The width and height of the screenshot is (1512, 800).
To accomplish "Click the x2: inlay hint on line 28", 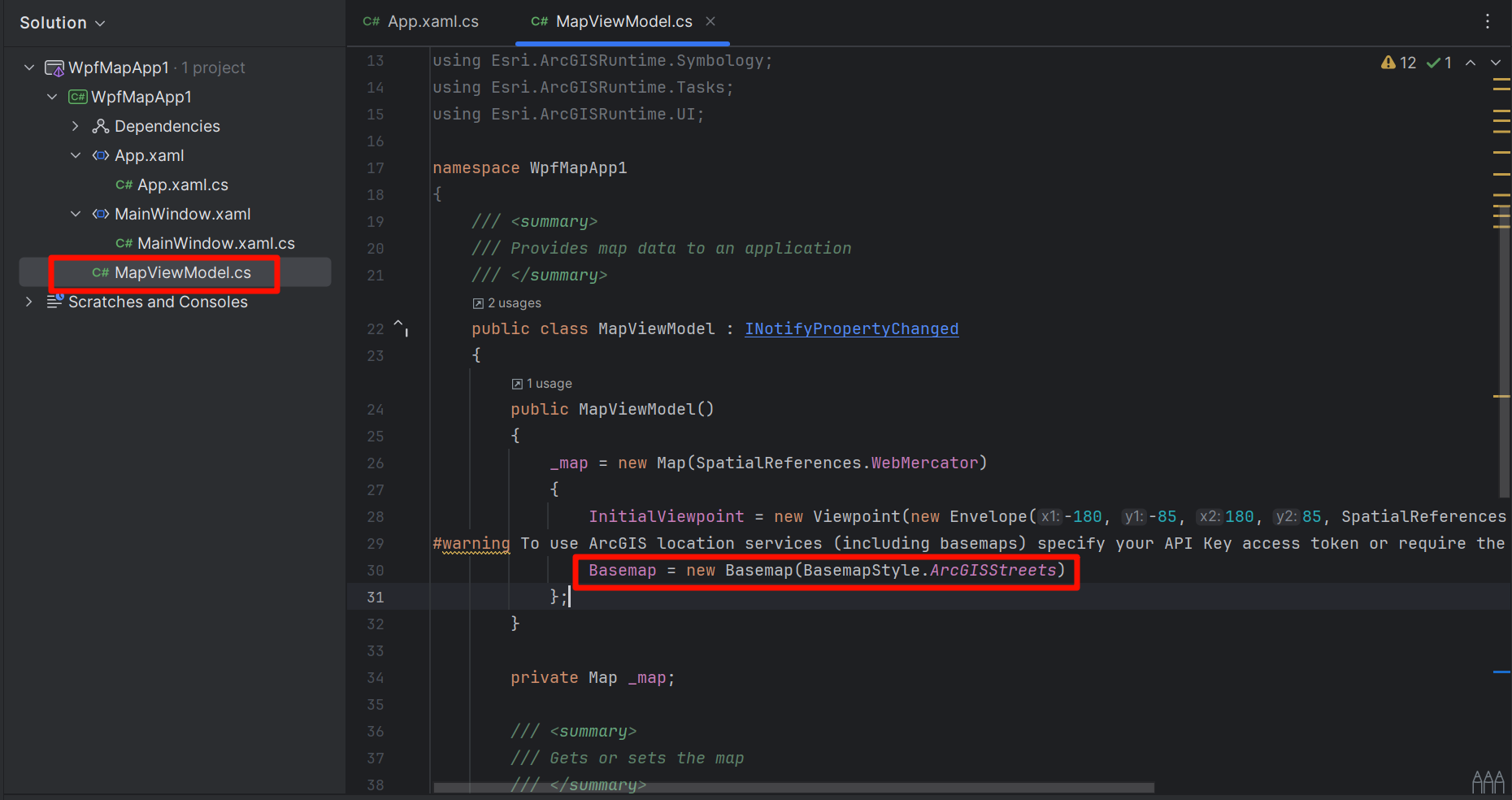I will (1210, 516).
